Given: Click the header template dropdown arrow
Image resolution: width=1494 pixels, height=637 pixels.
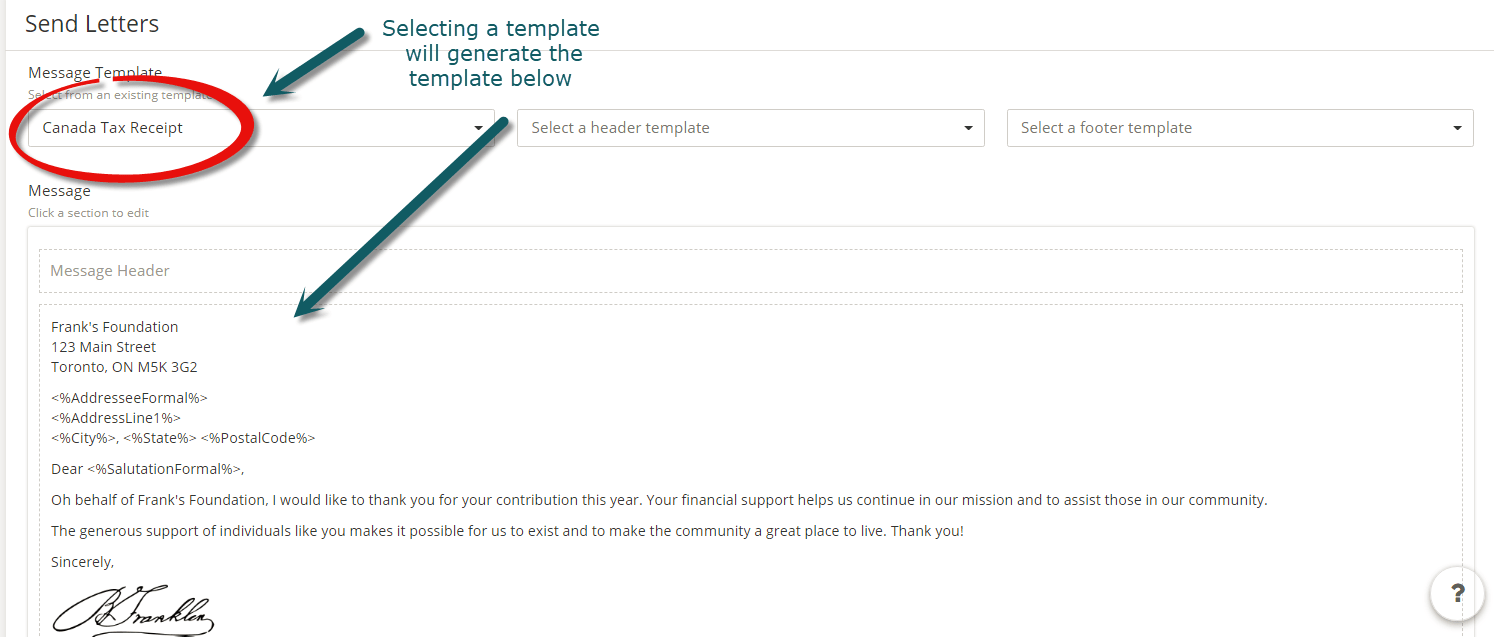Looking at the screenshot, I should (x=967, y=128).
